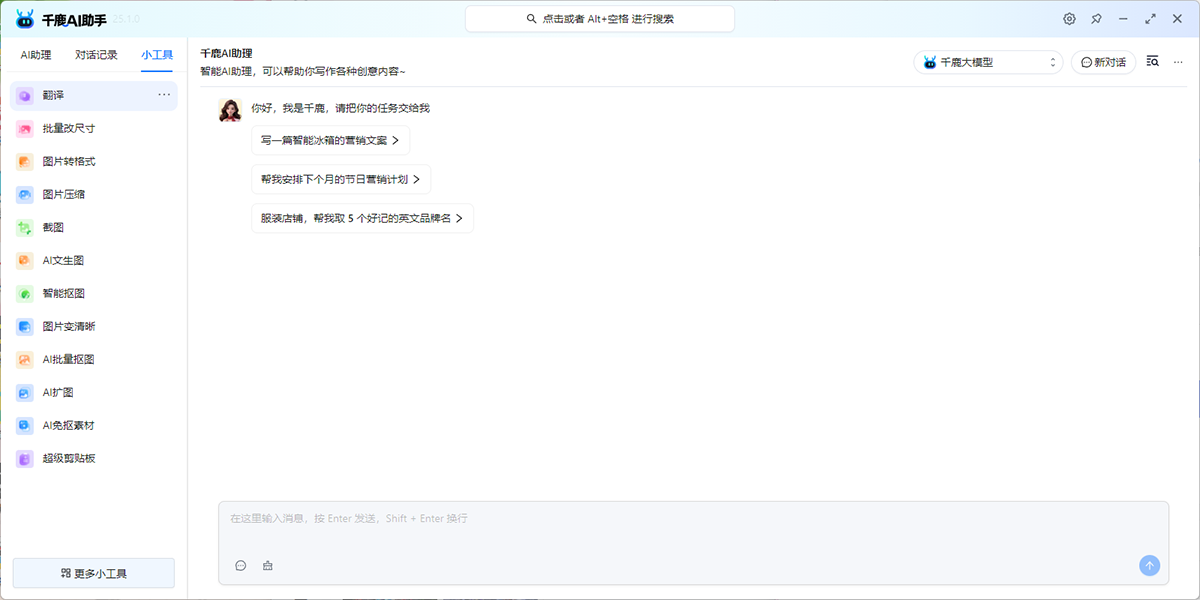
Task: Start a 新对话 conversation
Action: (1103, 61)
